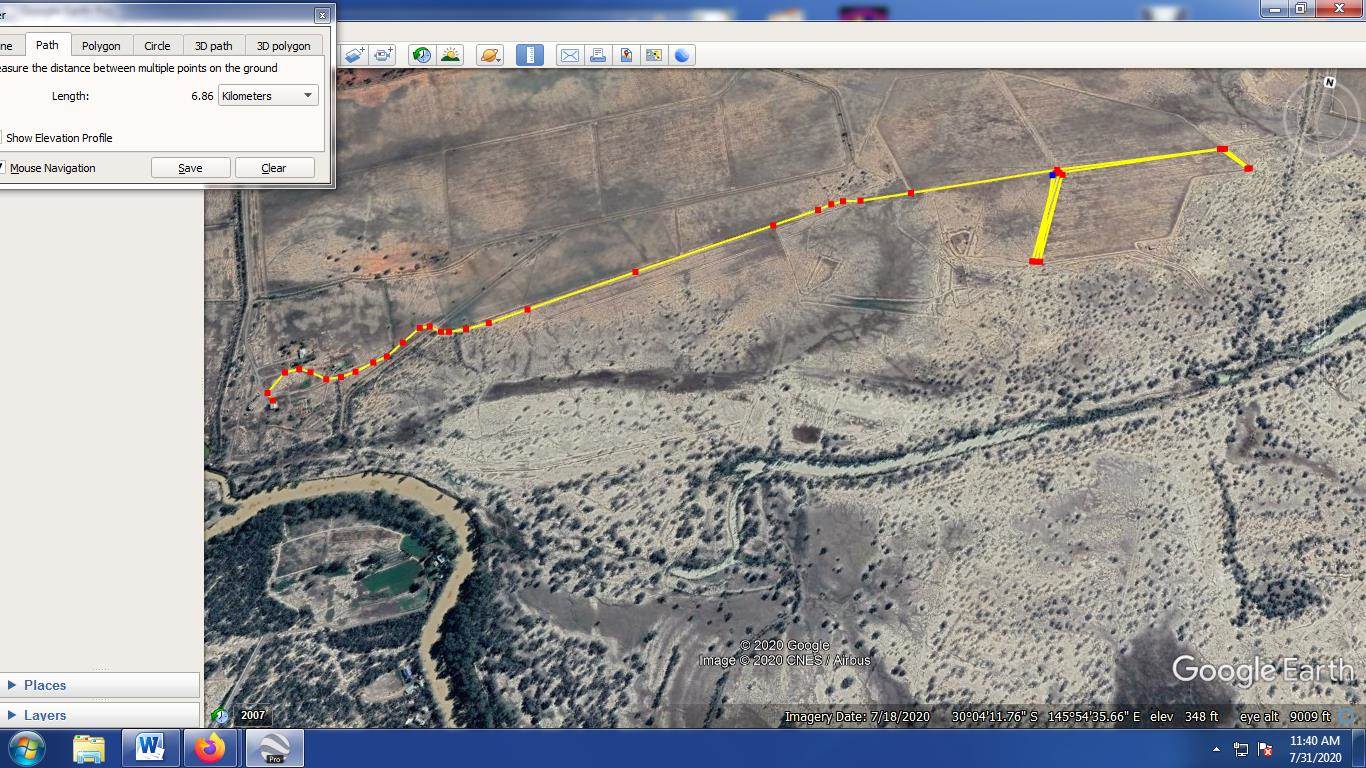Switch to the 3D path tab

click(213, 46)
